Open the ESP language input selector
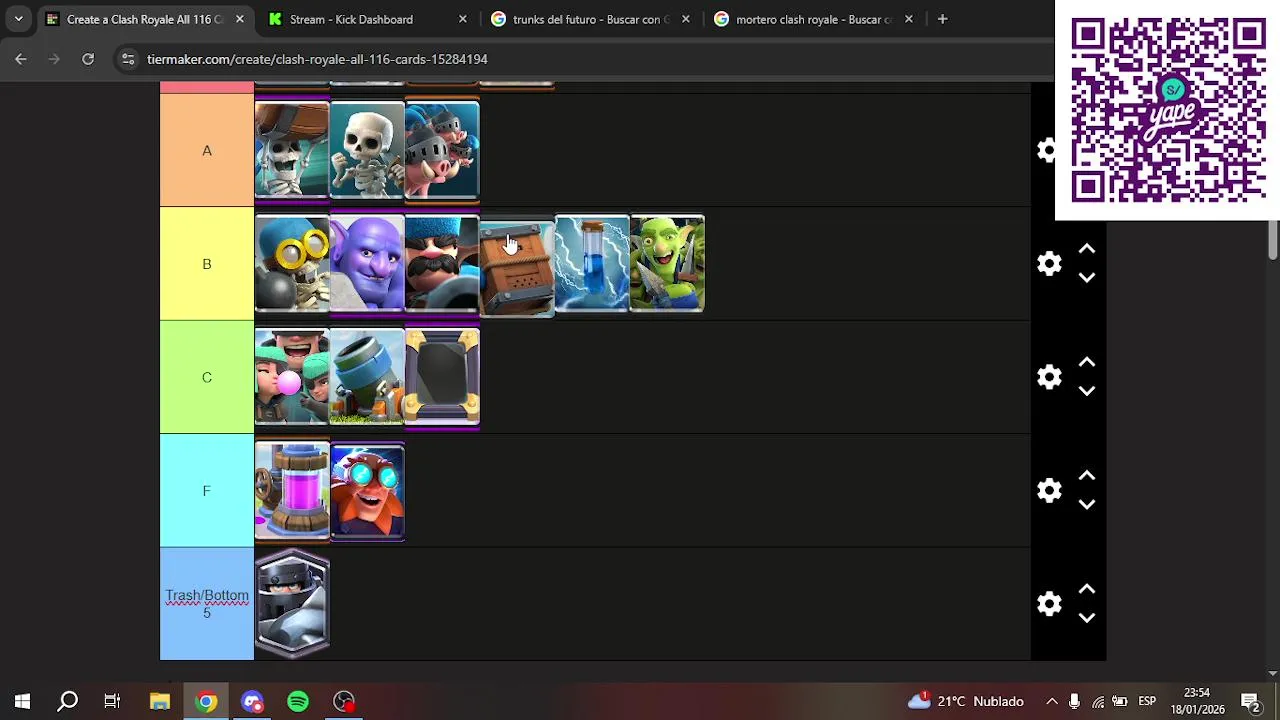The width and height of the screenshot is (1280, 720). [1147, 701]
